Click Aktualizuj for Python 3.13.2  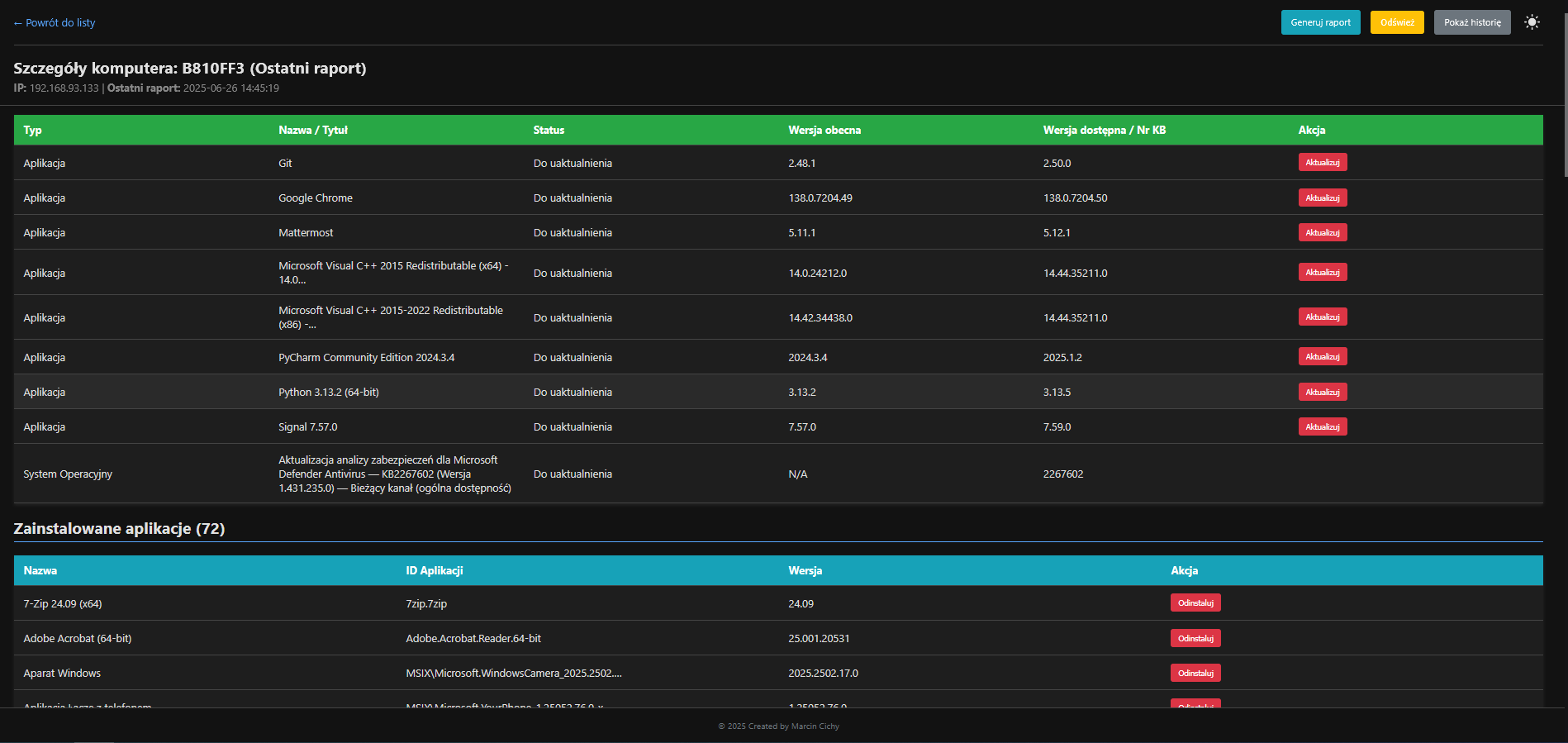point(1323,392)
